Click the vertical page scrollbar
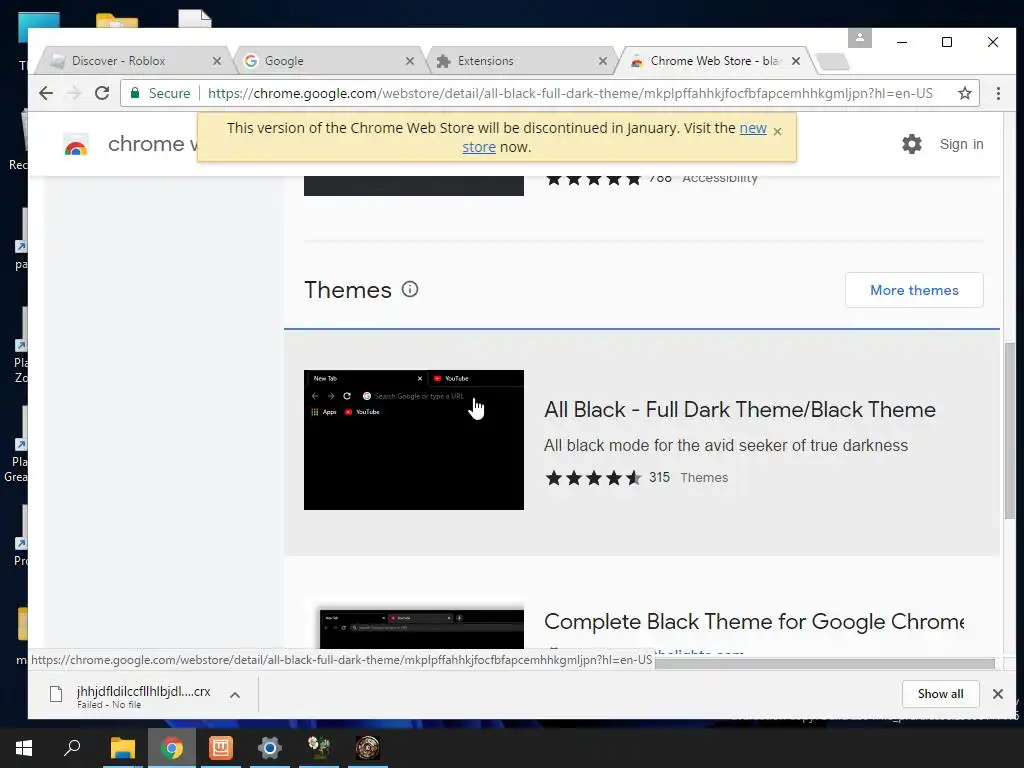The width and height of the screenshot is (1024, 768). [1010, 431]
